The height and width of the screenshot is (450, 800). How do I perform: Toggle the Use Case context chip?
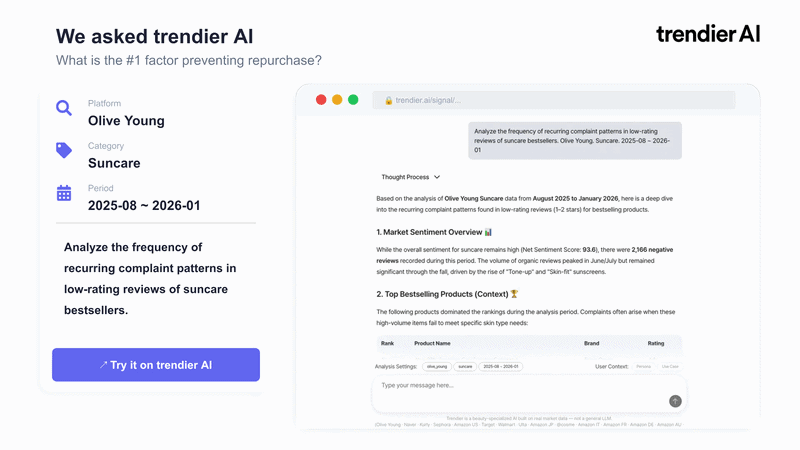670,367
